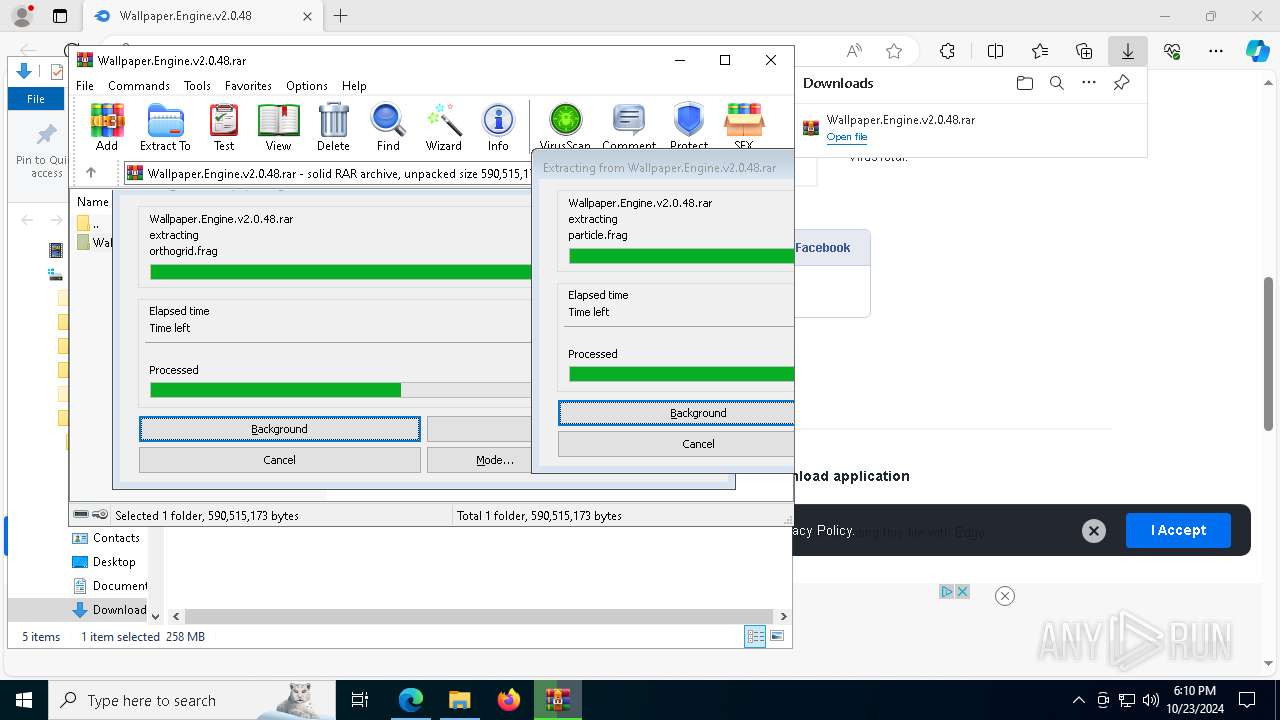
Task: Pin the Downloads panel
Action: [1122, 83]
